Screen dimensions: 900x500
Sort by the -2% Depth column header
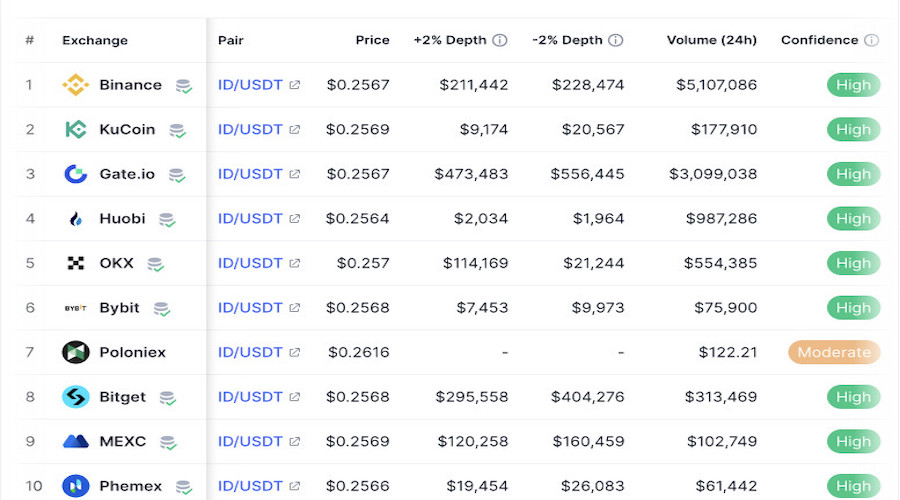pos(567,40)
